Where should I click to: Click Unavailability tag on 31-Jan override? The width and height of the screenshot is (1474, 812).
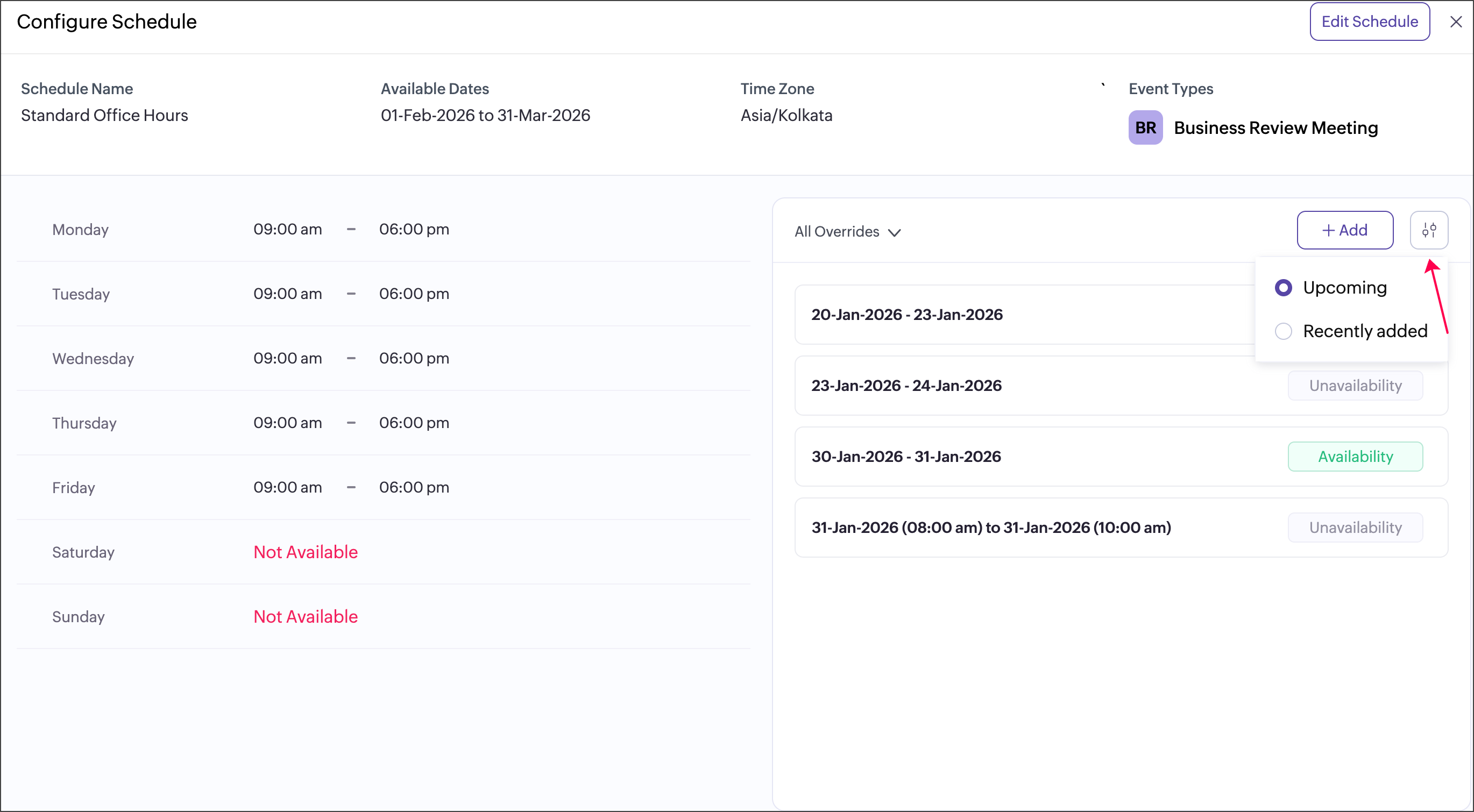coord(1355,527)
